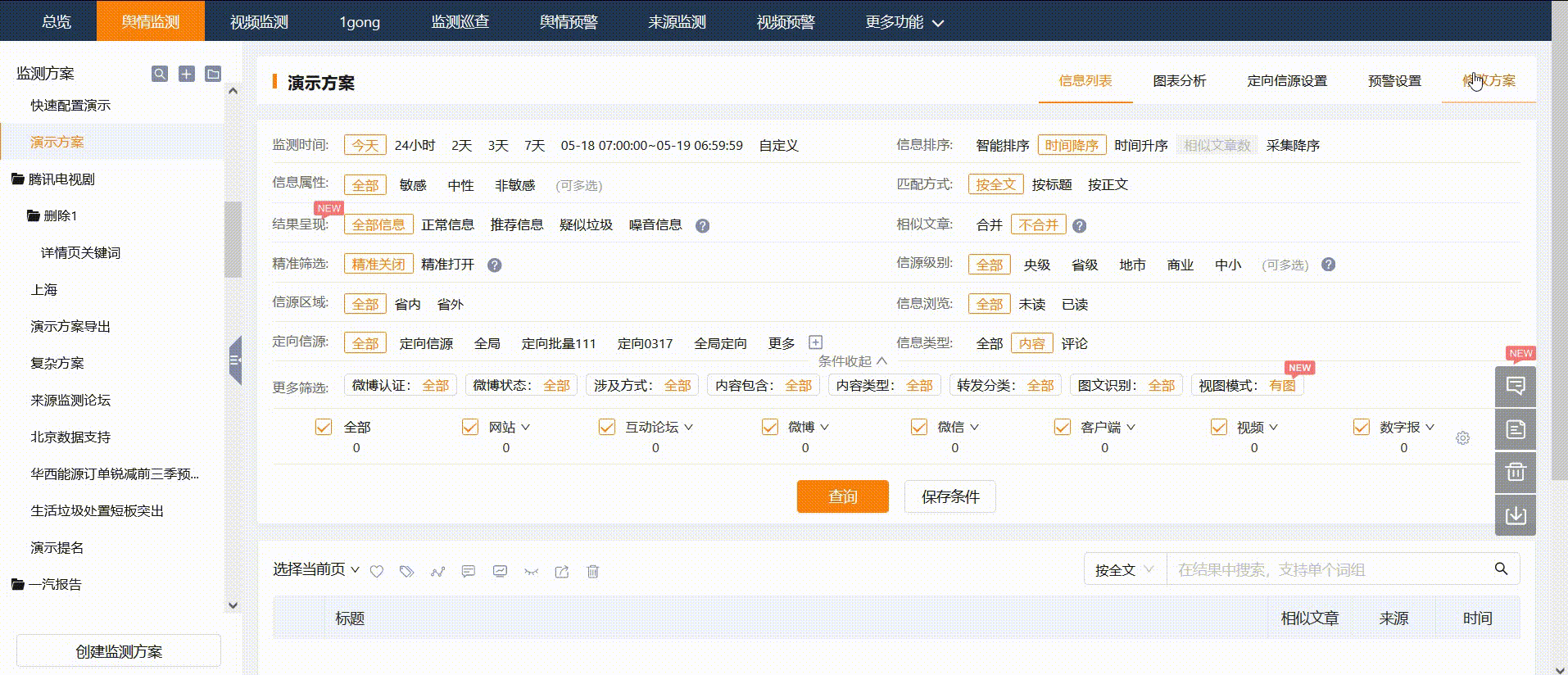
Task: Click the trash icon in results toolbar
Action: pos(593,571)
